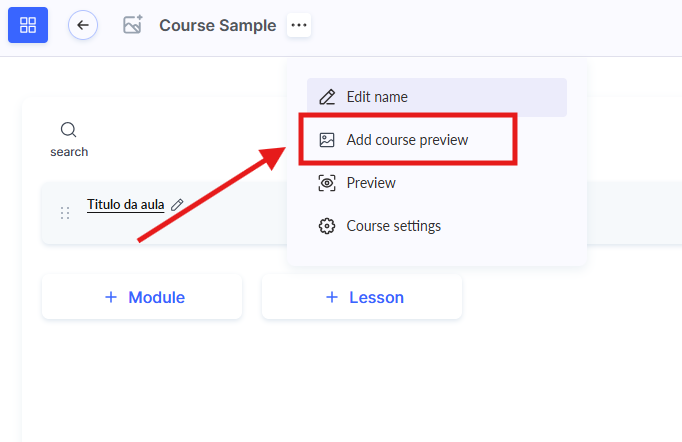Open the Titulo da aula lesson link
Image resolution: width=682 pixels, height=442 pixels.
[125, 205]
